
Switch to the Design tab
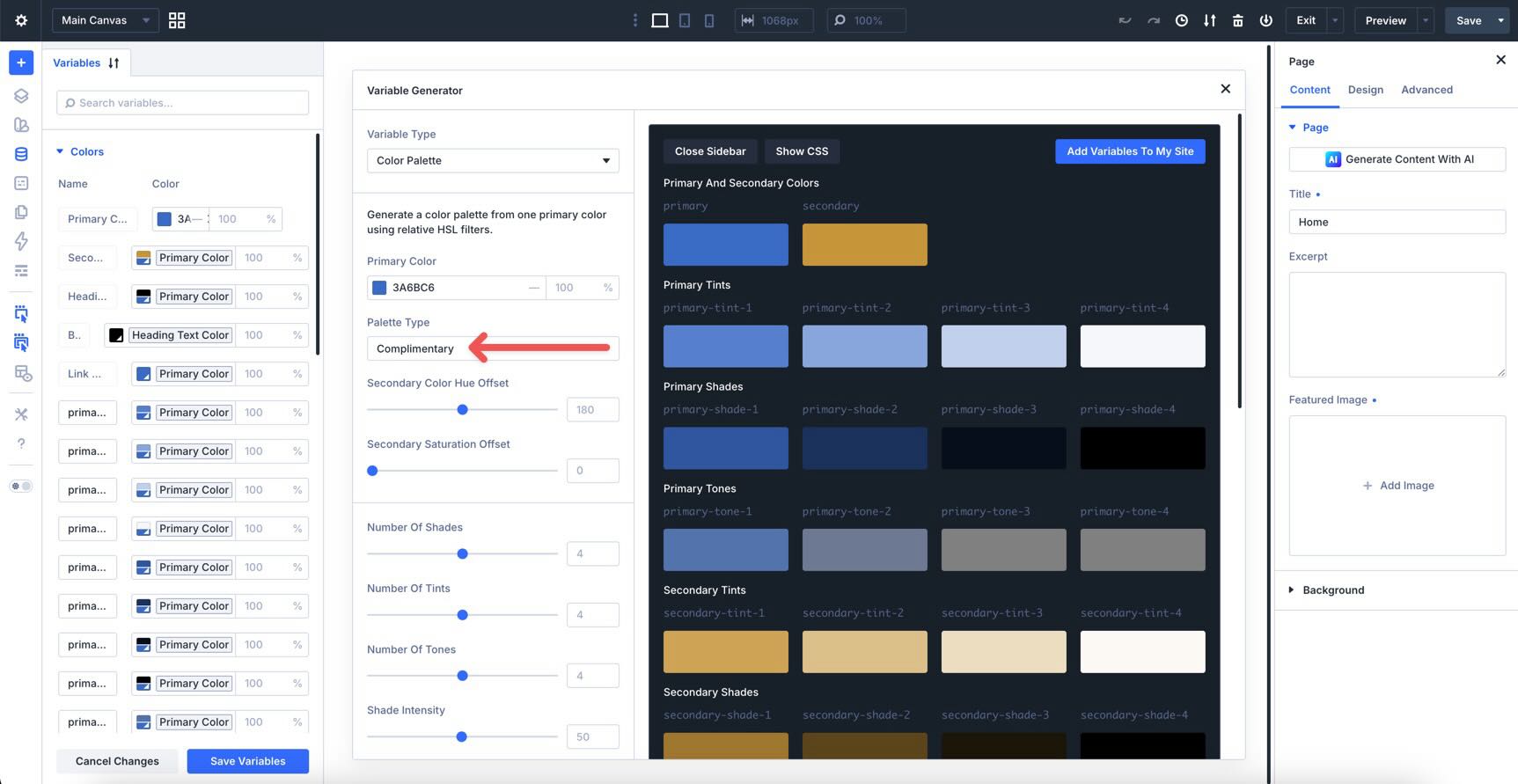(x=1365, y=90)
